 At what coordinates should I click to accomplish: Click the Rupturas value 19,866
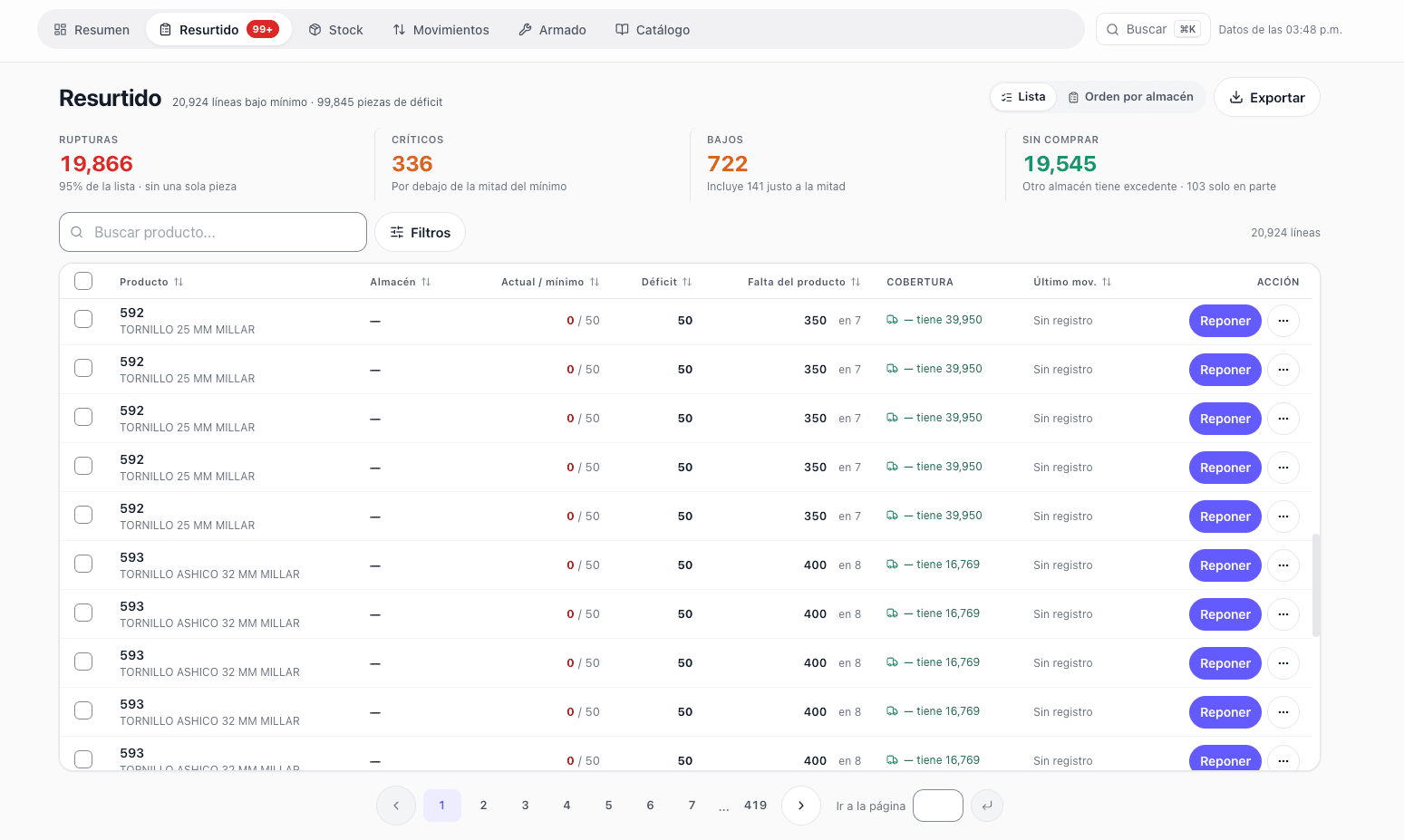pos(97,164)
